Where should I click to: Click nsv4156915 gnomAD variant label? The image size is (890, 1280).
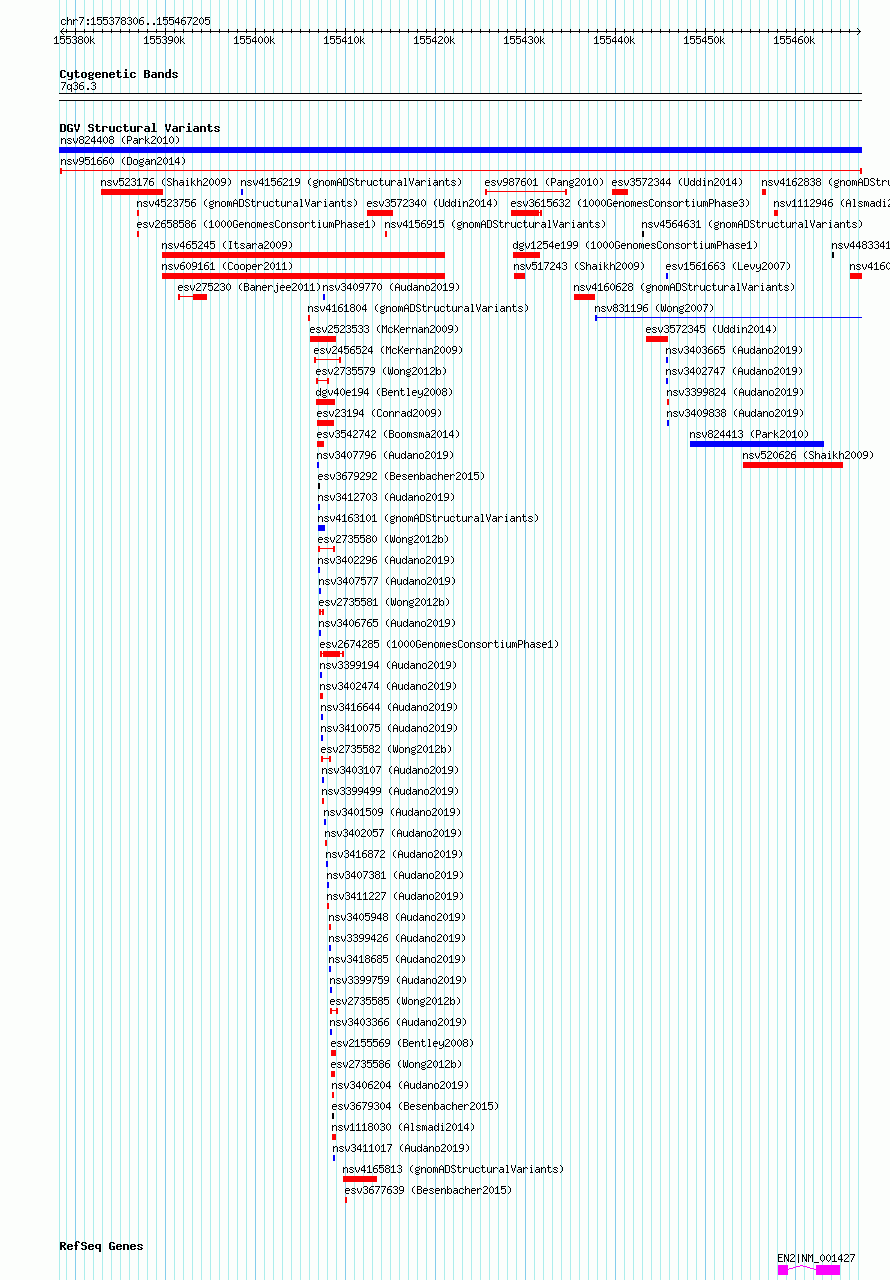(495, 224)
